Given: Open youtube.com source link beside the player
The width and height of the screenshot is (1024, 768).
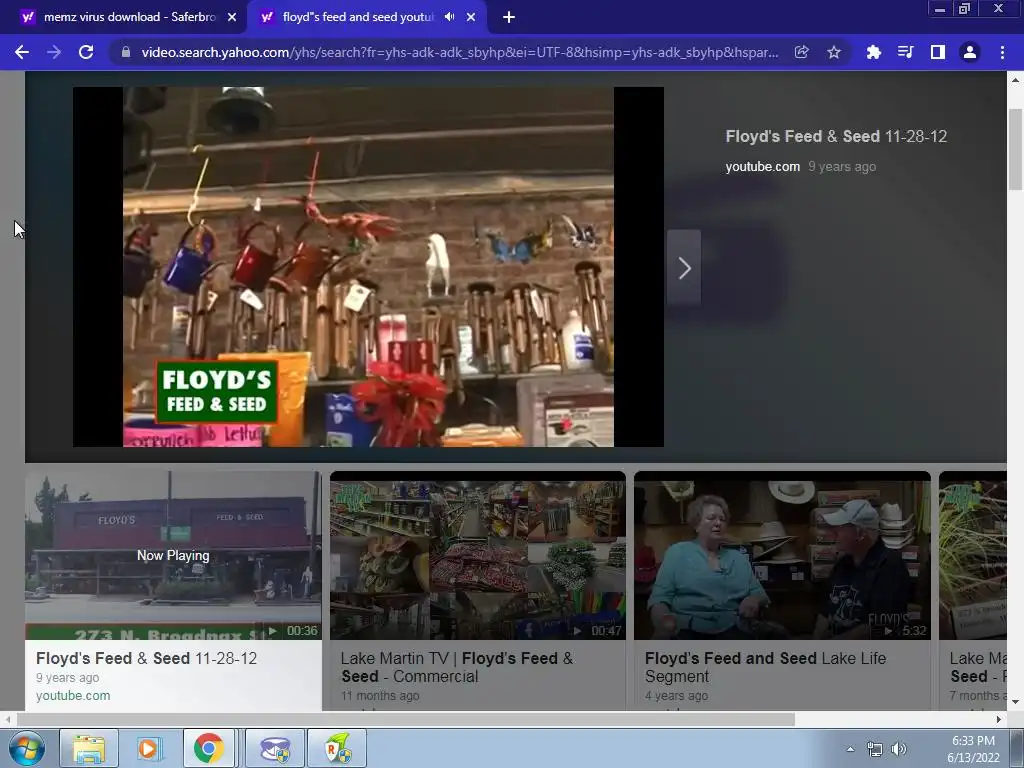Looking at the screenshot, I should coord(762,167).
